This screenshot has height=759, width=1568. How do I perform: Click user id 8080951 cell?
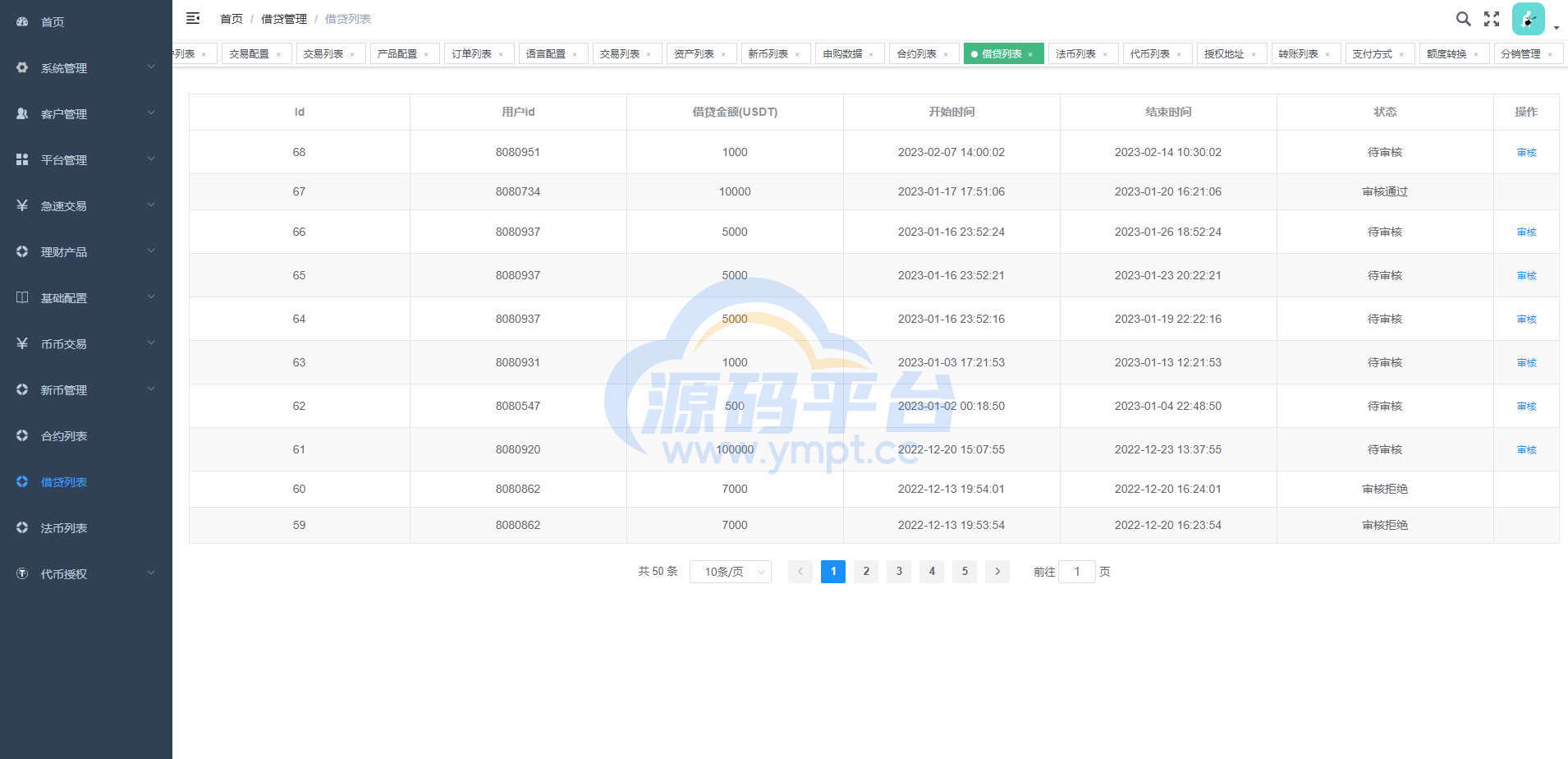coord(518,152)
